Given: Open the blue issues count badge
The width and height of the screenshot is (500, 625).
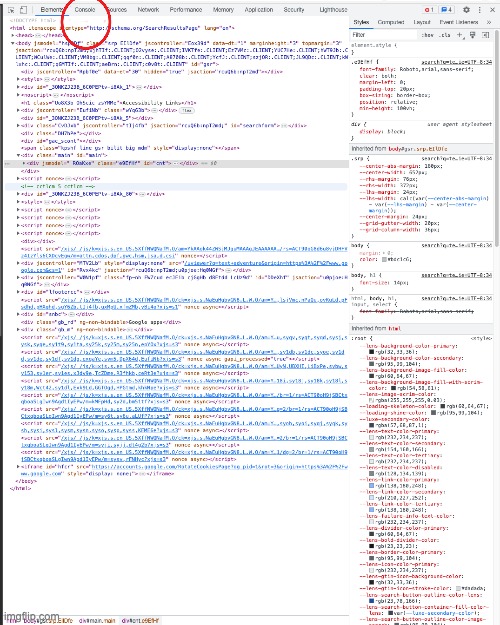Looking at the screenshot, I should click(447, 10).
